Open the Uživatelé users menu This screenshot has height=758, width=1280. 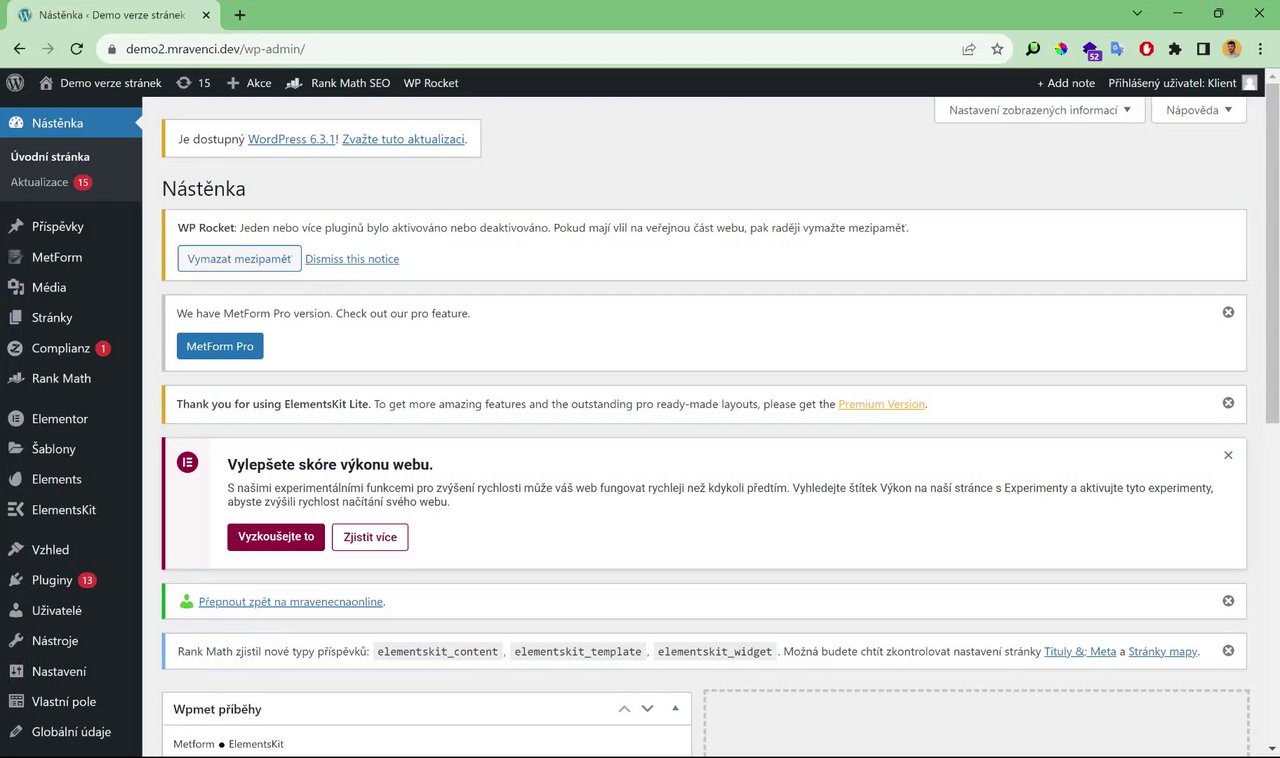click(71, 610)
